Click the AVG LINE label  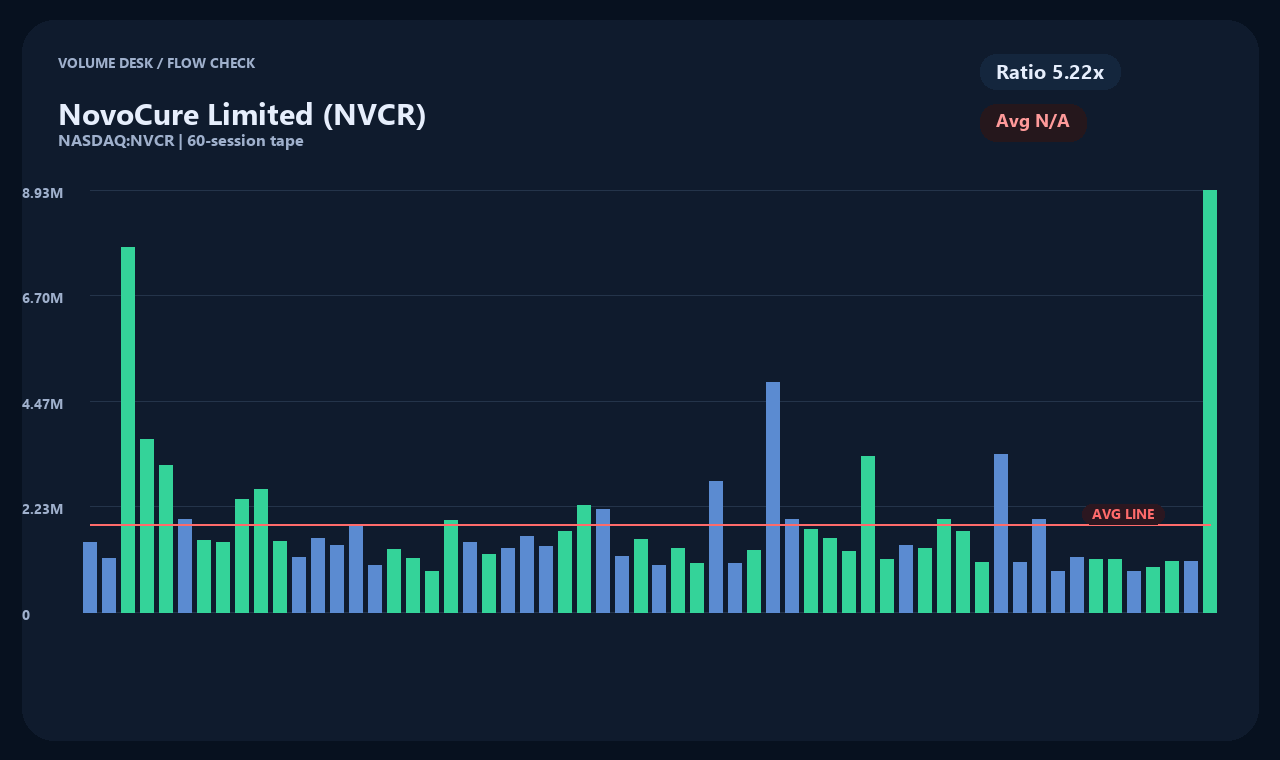[x=1123, y=514]
